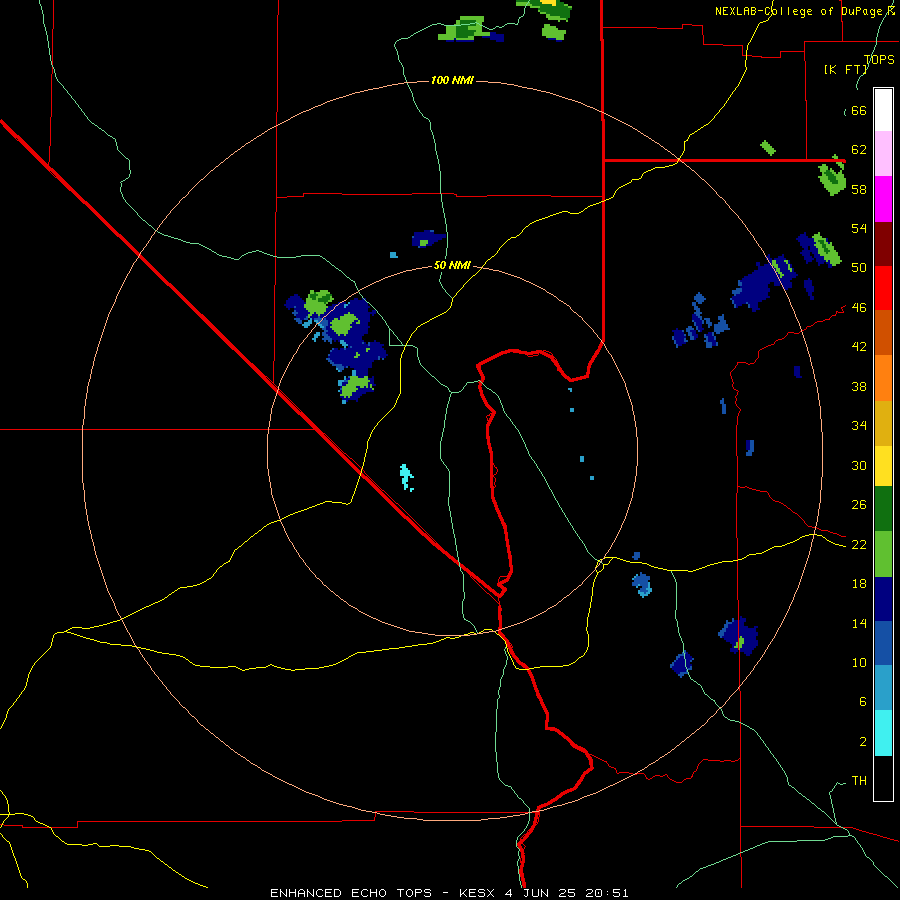Screen dimensions: 900x900
Task: Click the "42" legend value
Action: (859, 347)
